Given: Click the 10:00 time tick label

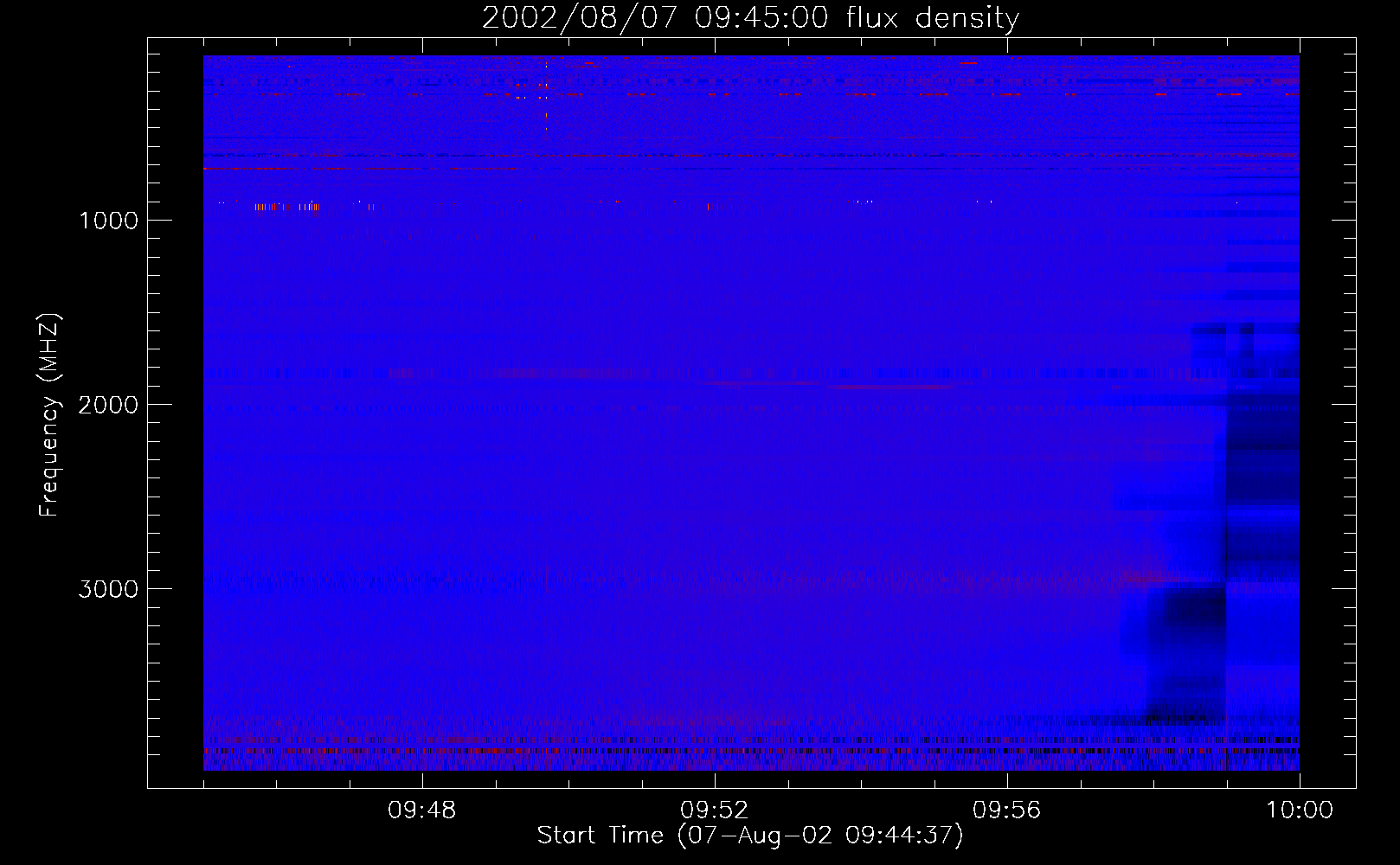Looking at the screenshot, I should [1300, 811].
